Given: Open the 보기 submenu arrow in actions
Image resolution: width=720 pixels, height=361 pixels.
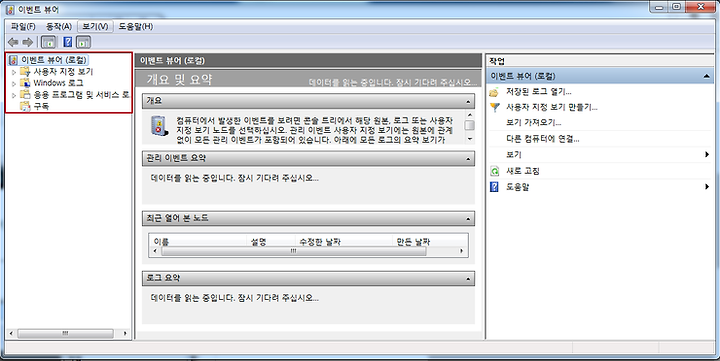Looking at the screenshot, I should pos(707,155).
